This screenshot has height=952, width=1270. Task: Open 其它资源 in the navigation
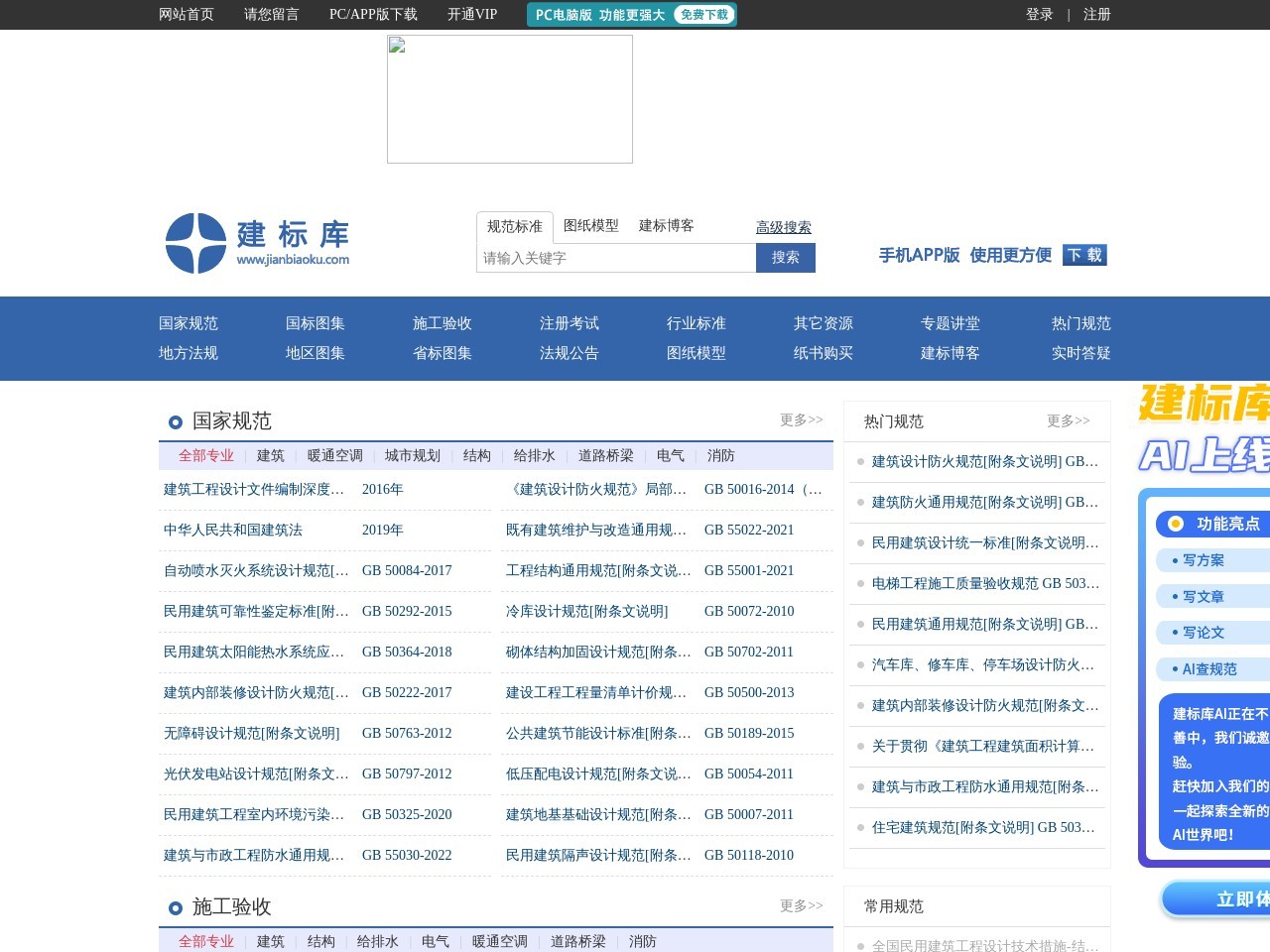coord(824,323)
